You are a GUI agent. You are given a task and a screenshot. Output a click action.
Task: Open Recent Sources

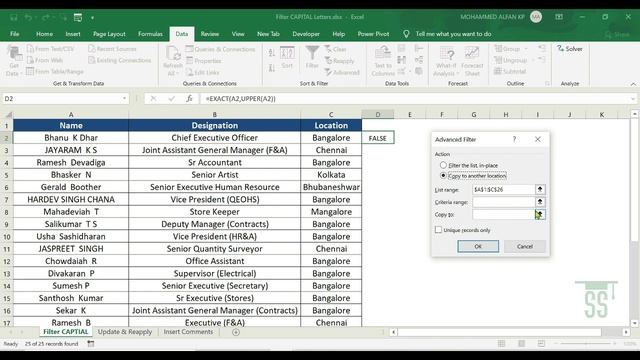[113, 49]
